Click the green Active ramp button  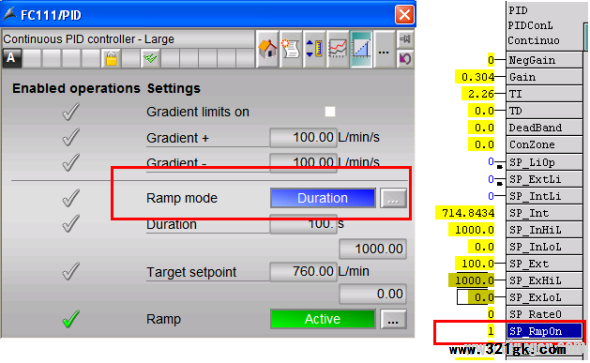coord(323,319)
